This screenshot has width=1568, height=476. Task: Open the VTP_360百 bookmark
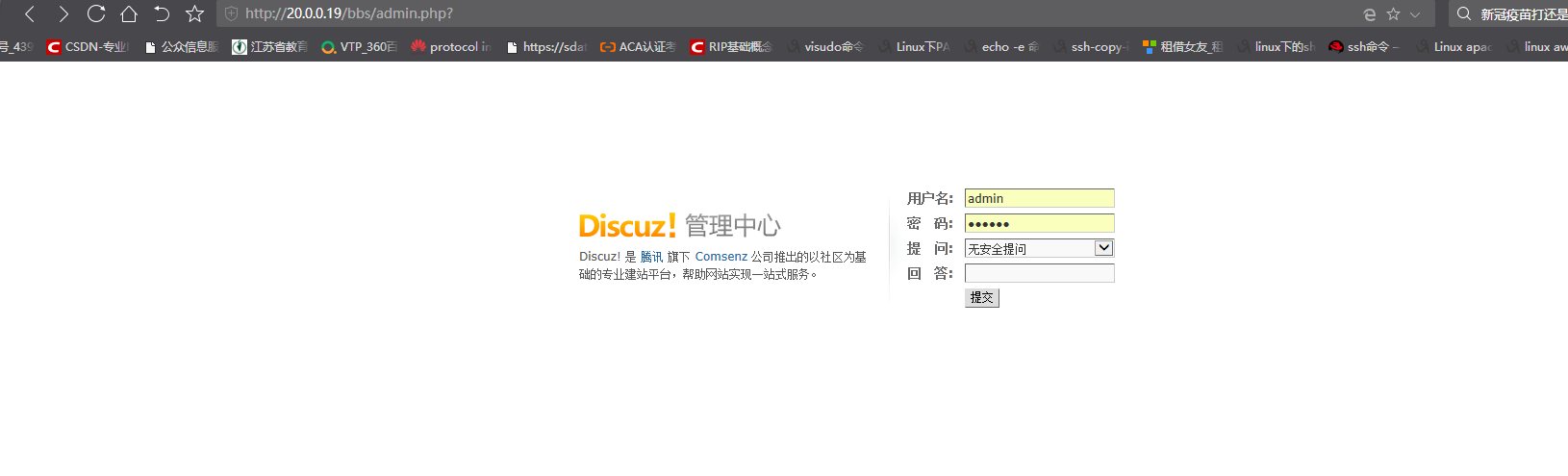(x=359, y=46)
